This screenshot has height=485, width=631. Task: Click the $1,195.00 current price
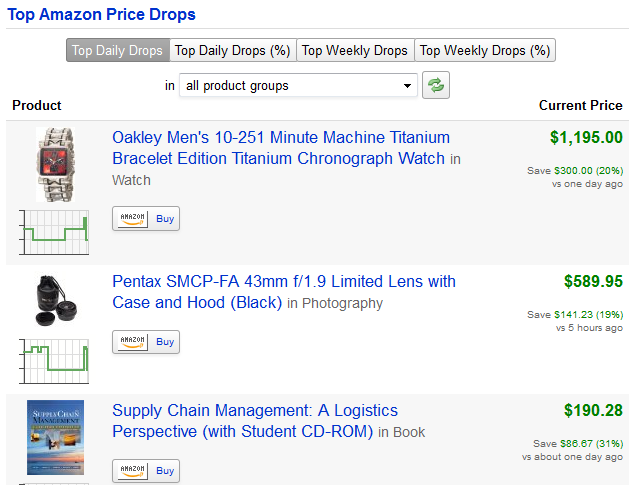pyautogui.click(x=586, y=138)
